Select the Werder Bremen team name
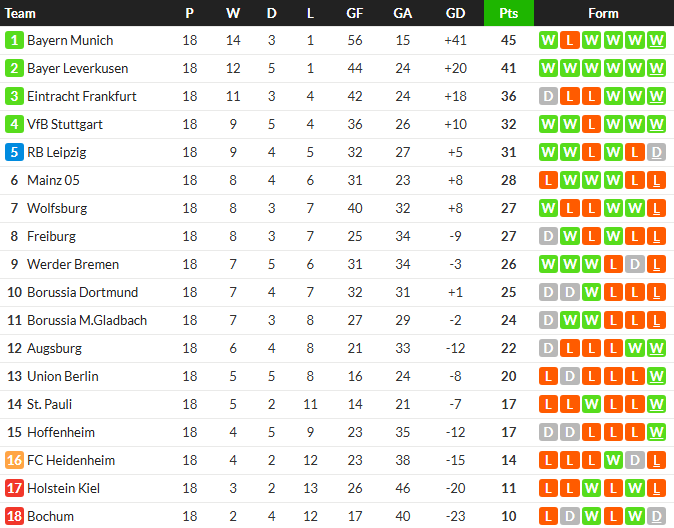The height and width of the screenshot is (528, 674). click(x=73, y=265)
